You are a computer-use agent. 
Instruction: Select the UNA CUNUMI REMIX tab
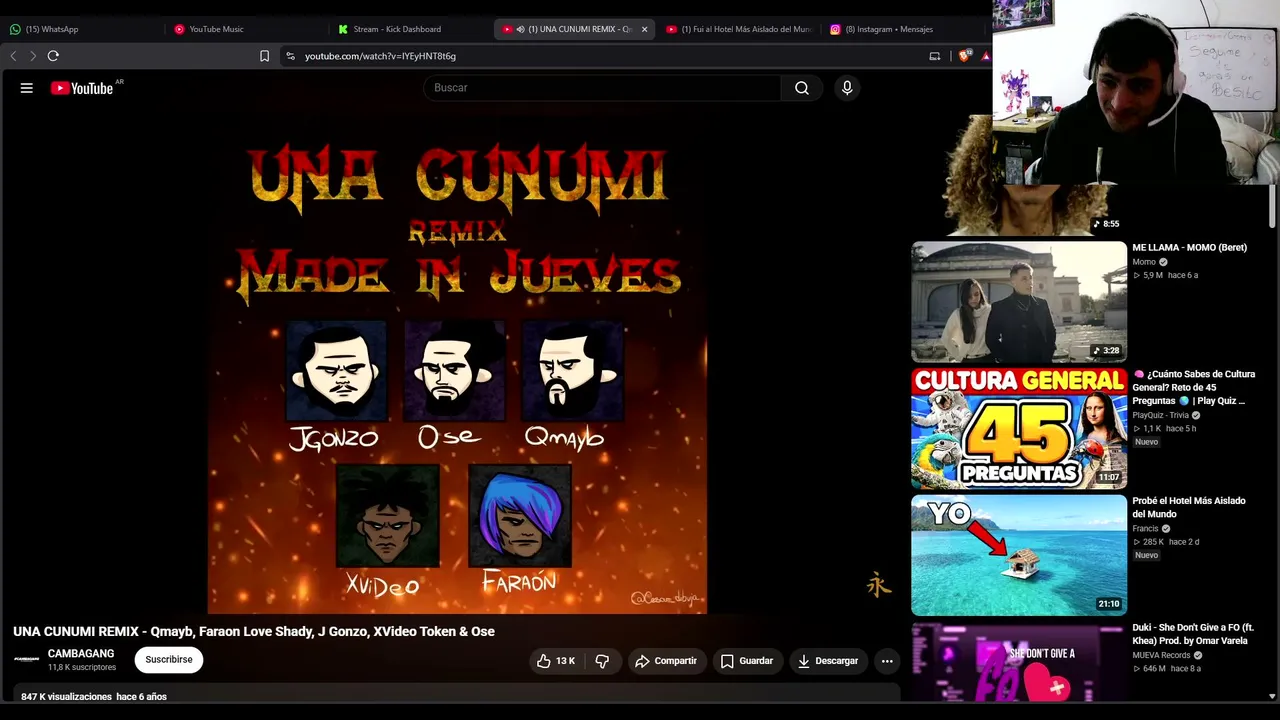pyautogui.click(x=574, y=29)
